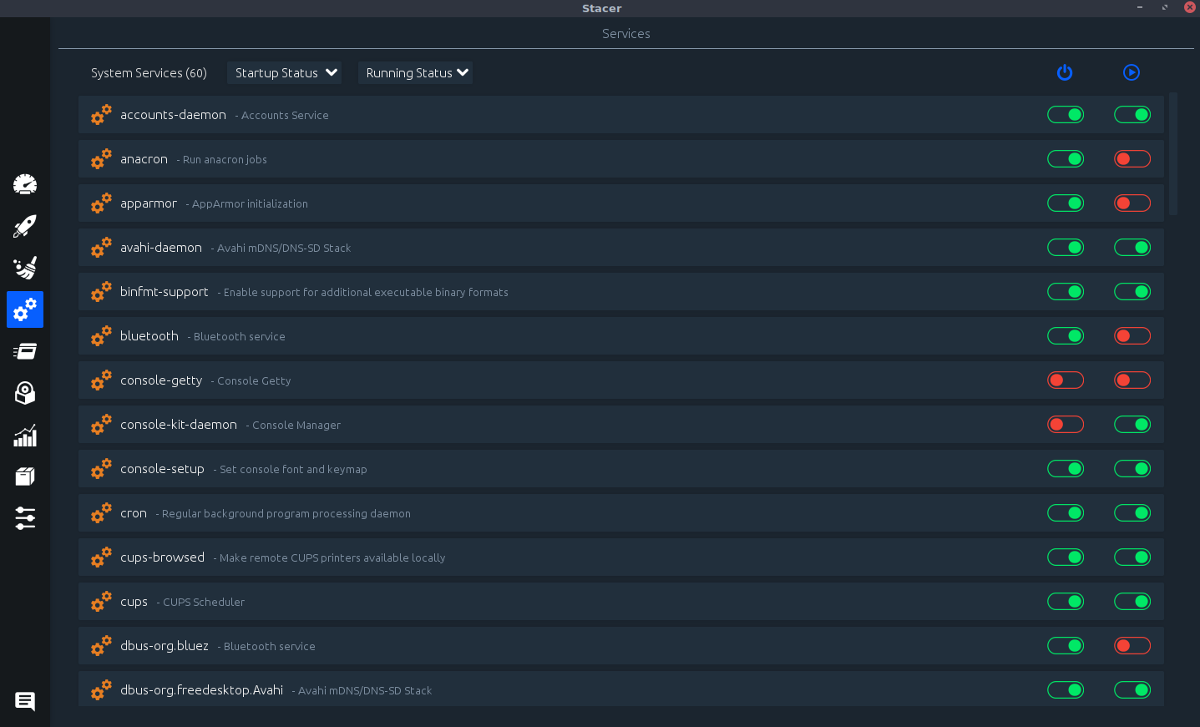Disable binfmt-support startup toggle
1200x727 pixels.
tap(1065, 292)
